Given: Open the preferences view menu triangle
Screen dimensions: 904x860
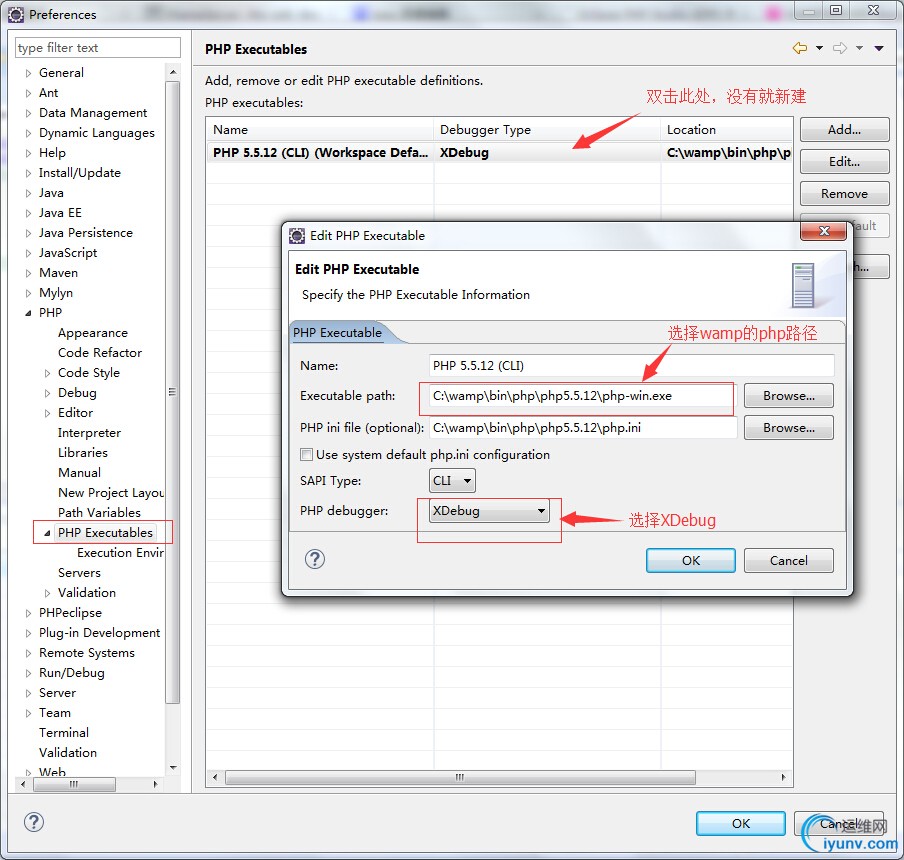Looking at the screenshot, I should click(x=879, y=48).
